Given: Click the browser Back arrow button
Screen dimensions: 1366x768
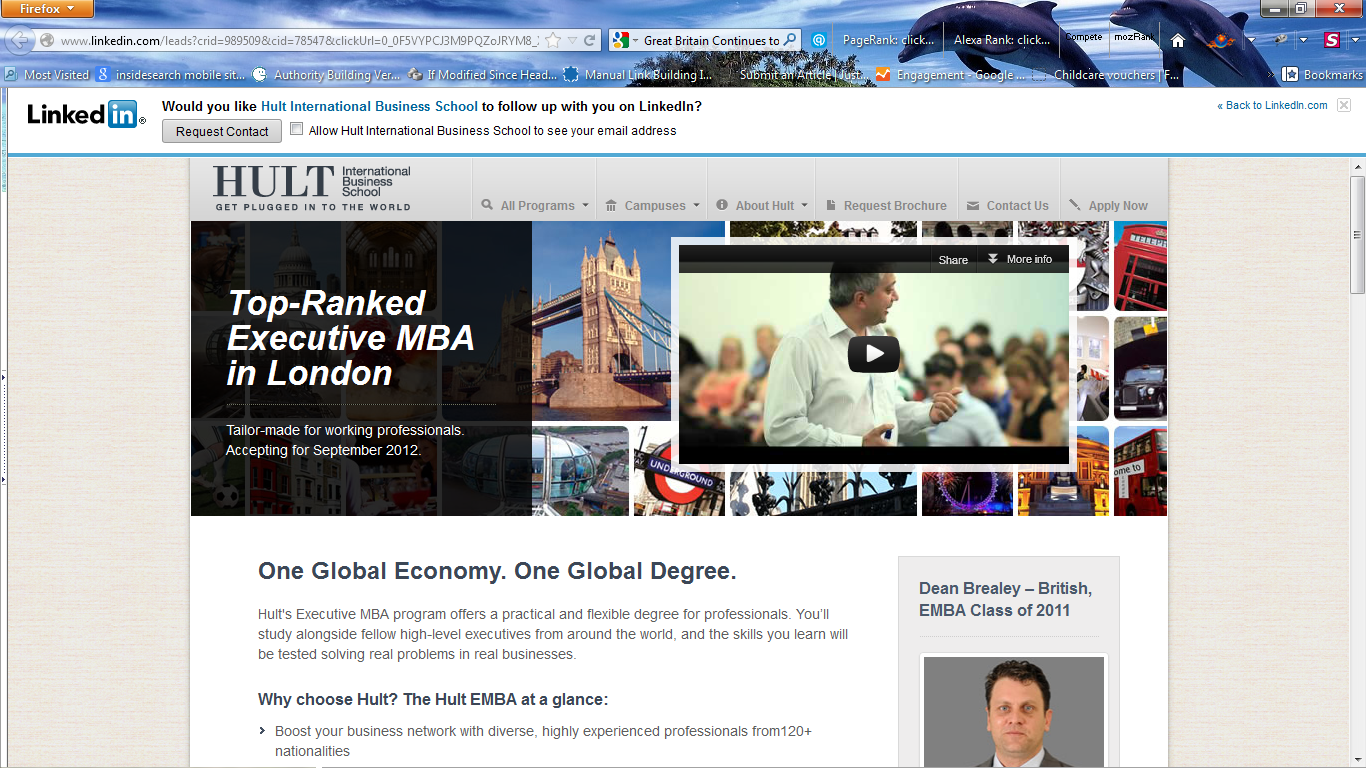Looking at the screenshot, I should [20, 40].
